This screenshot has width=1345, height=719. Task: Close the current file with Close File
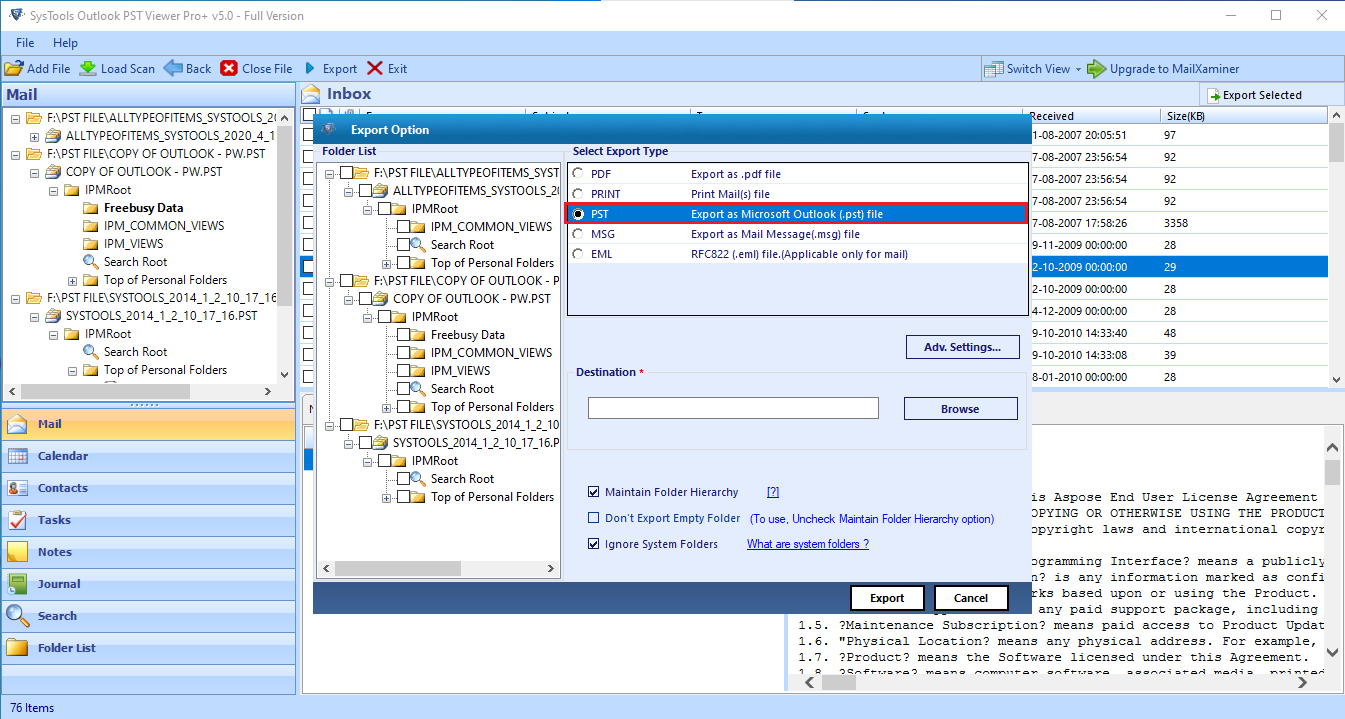pyautogui.click(x=256, y=68)
